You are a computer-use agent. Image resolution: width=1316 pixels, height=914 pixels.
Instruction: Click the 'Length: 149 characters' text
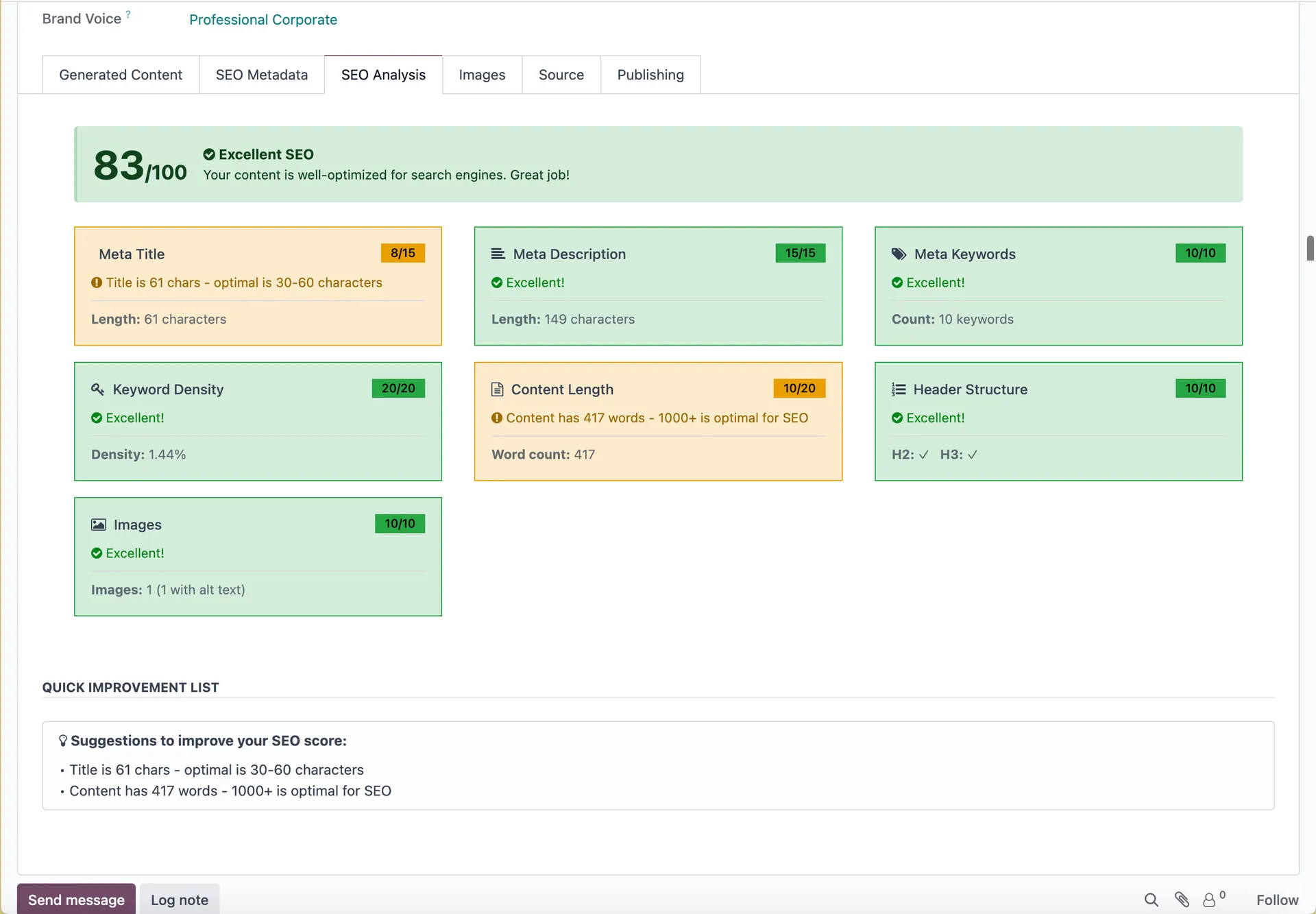(x=563, y=319)
